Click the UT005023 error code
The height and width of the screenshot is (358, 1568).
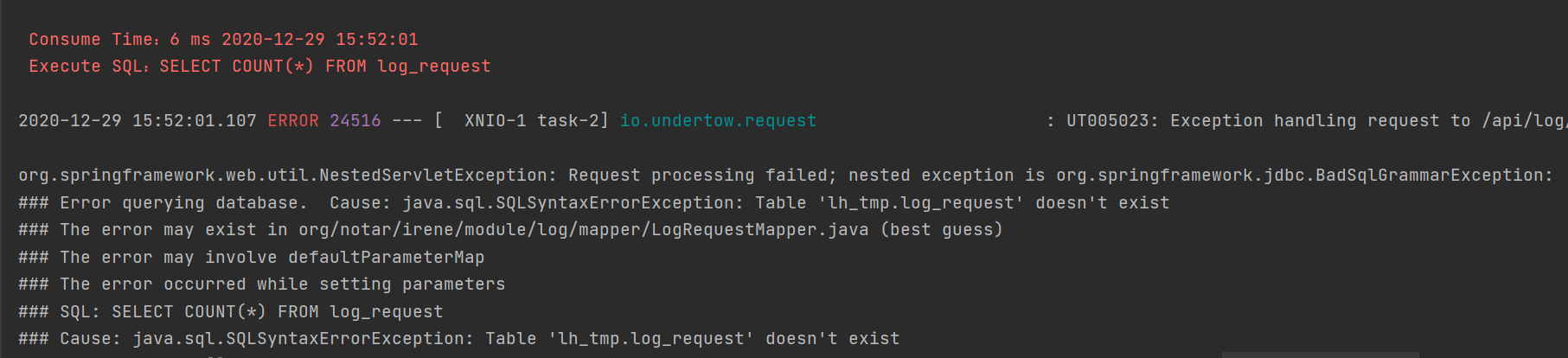(x=1106, y=121)
